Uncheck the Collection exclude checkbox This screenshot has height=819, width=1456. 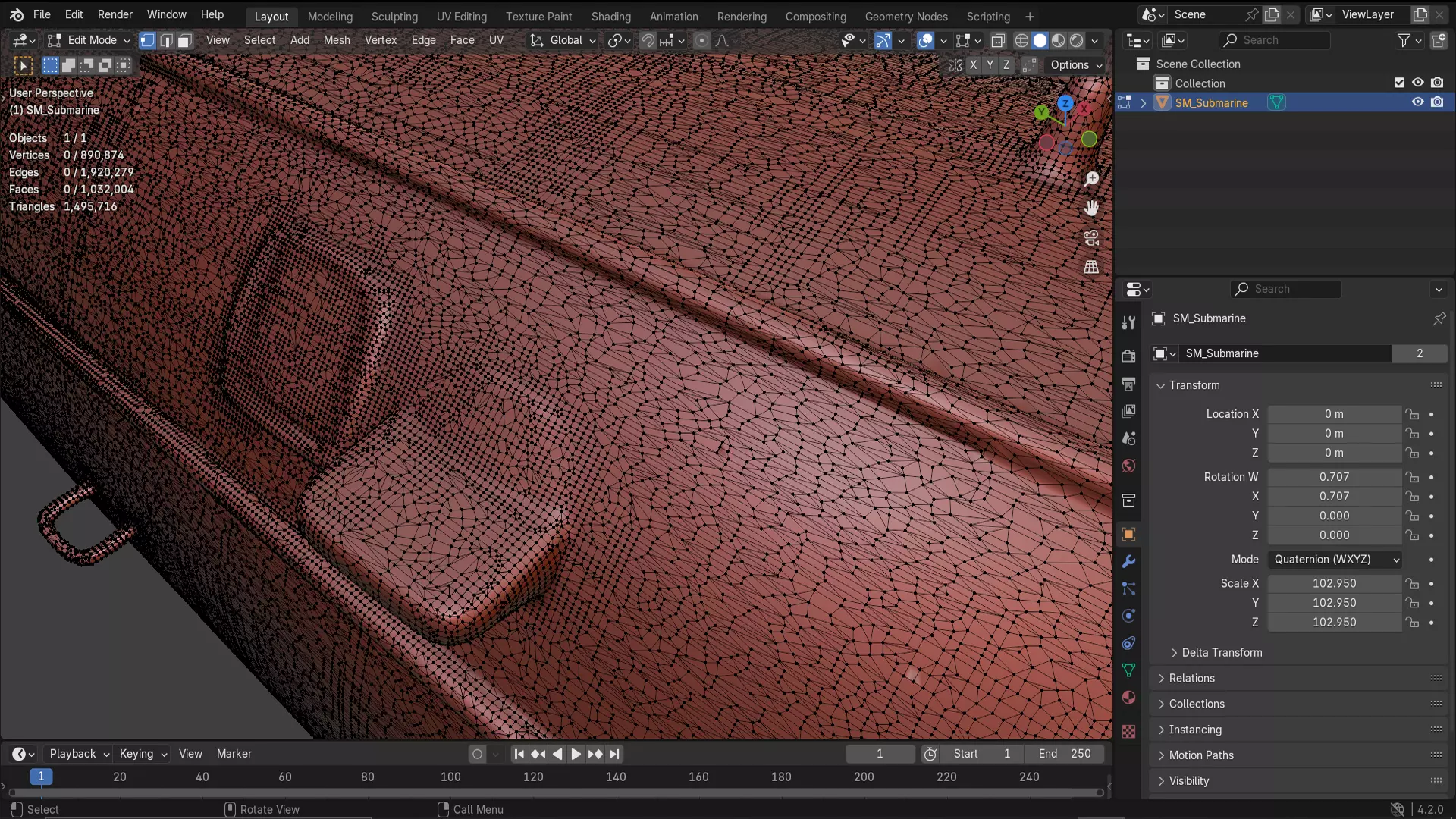pos(1399,83)
